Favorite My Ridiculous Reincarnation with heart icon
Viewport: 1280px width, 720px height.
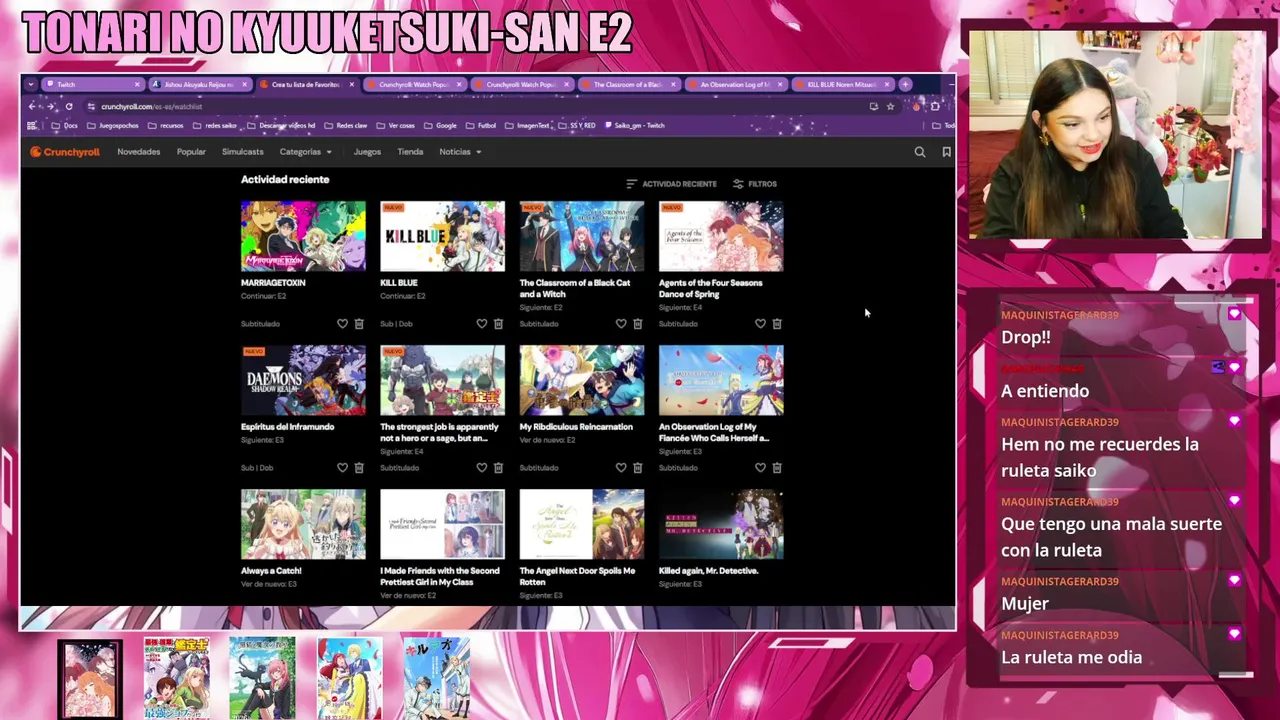pyautogui.click(x=621, y=468)
